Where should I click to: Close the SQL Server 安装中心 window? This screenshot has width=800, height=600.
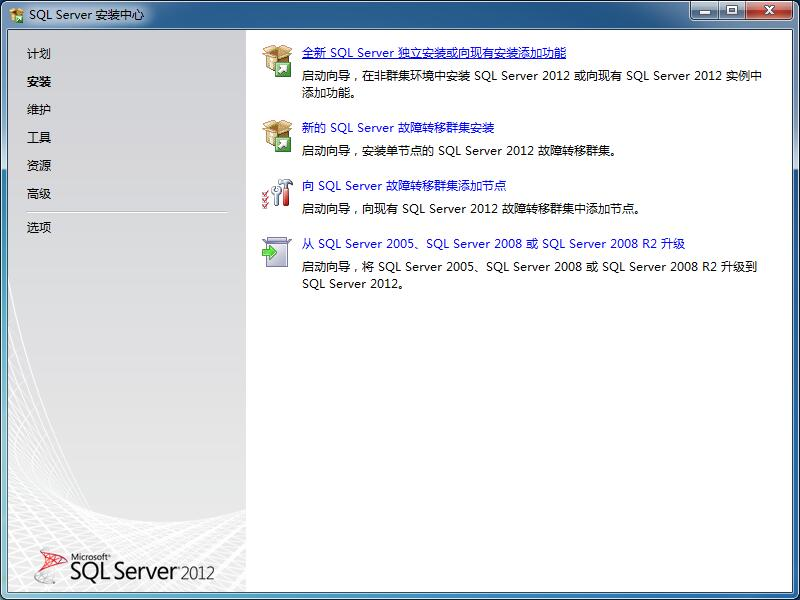(x=769, y=11)
